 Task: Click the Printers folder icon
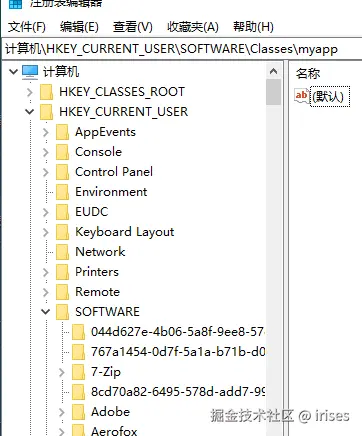point(62,272)
